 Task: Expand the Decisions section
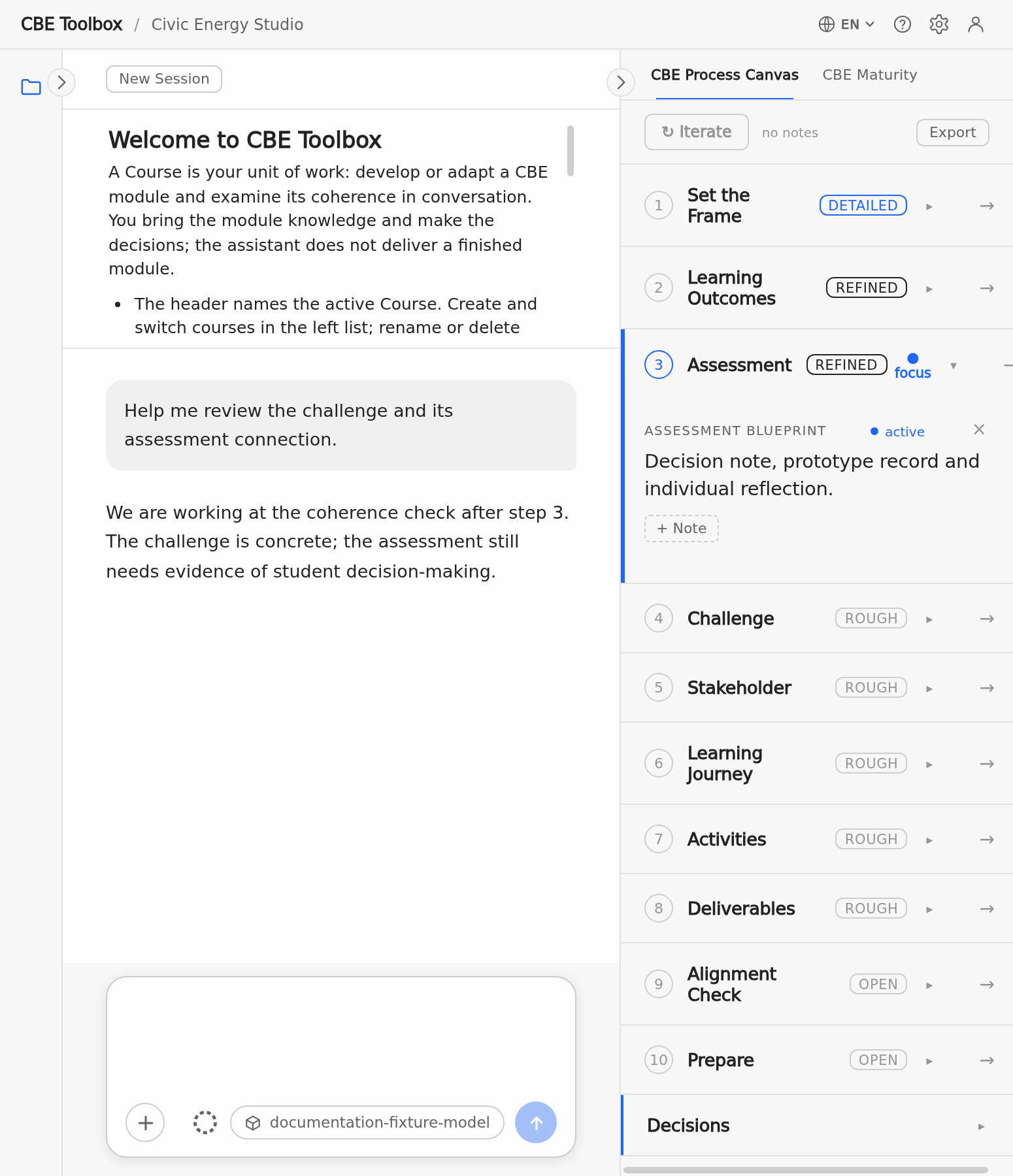click(817, 1125)
